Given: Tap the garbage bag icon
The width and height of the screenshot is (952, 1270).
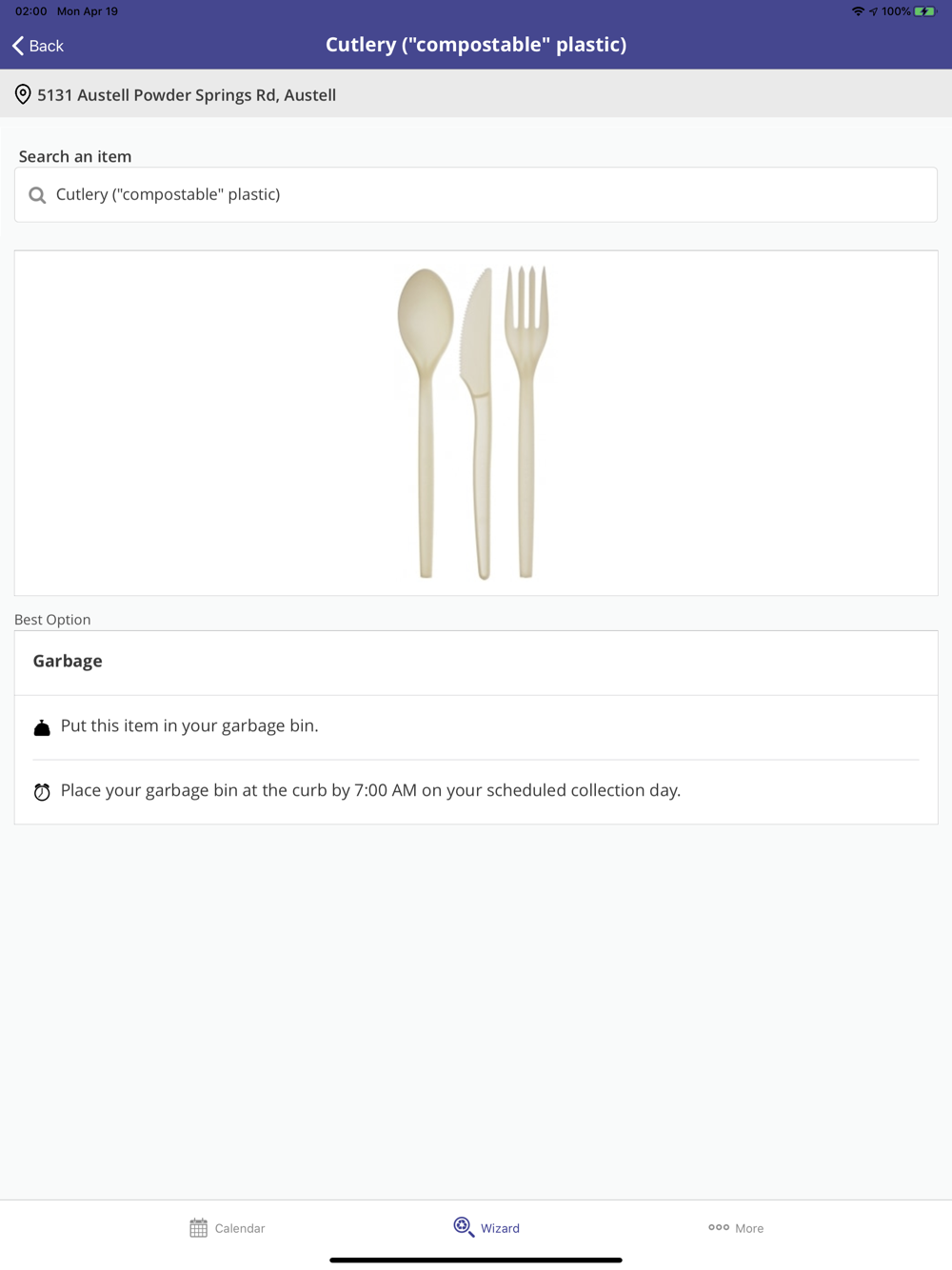Looking at the screenshot, I should point(42,728).
